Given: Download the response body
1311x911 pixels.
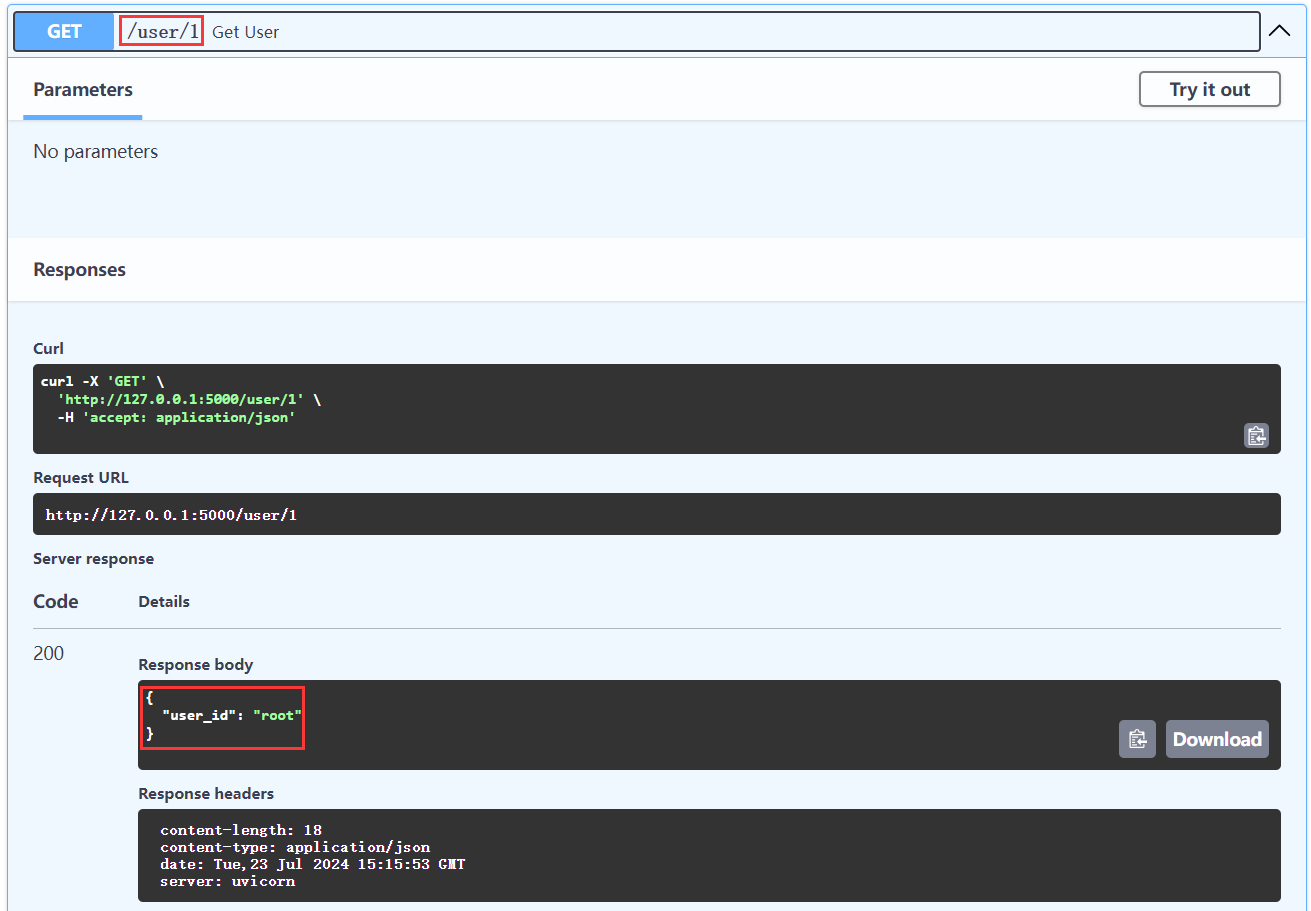Looking at the screenshot, I should (x=1216, y=739).
